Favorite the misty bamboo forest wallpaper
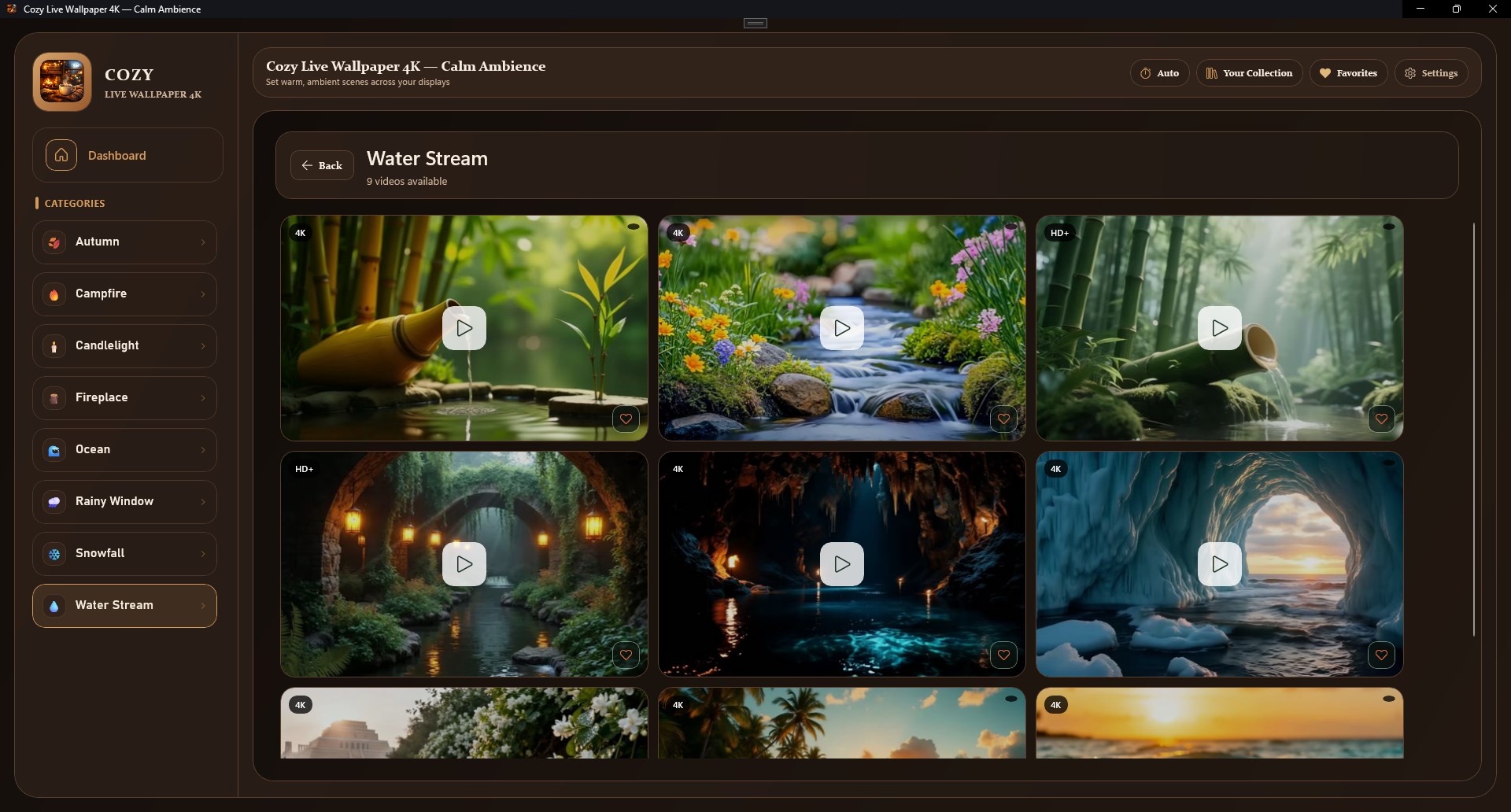The height and width of the screenshot is (812, 1511). click(1381, 419)
